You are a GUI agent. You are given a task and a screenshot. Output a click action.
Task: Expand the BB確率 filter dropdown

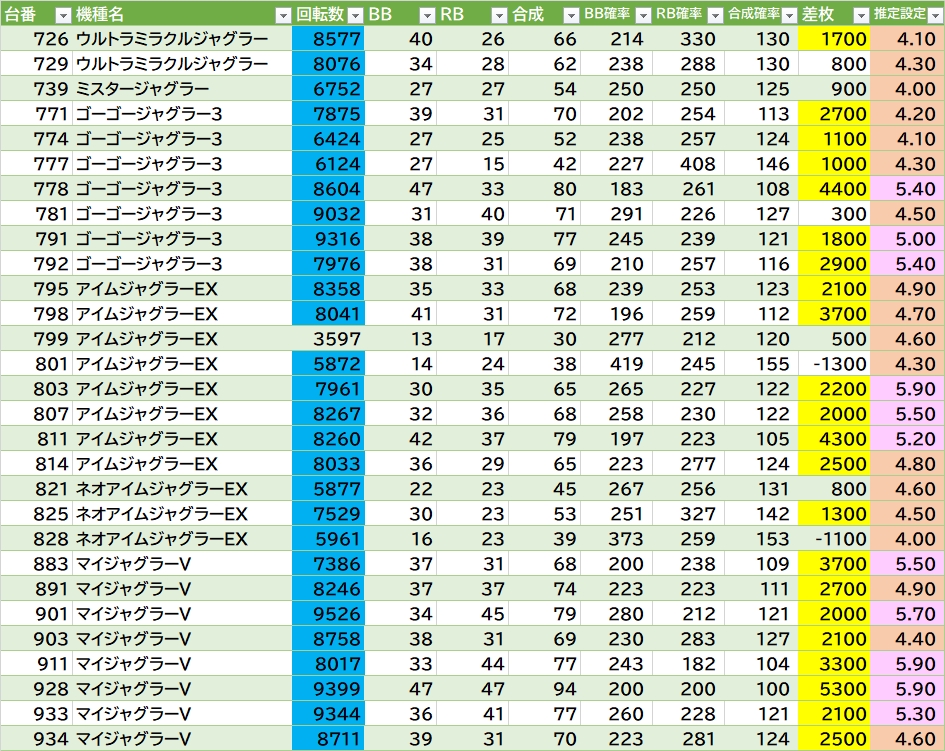(642, 15)
